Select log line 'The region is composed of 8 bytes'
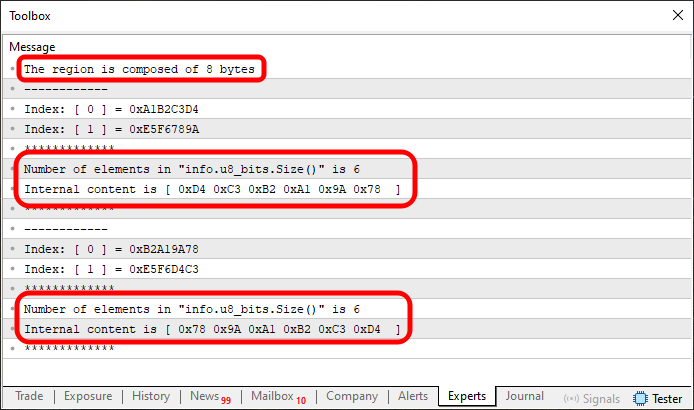694x410 pixels. [347, 69]
